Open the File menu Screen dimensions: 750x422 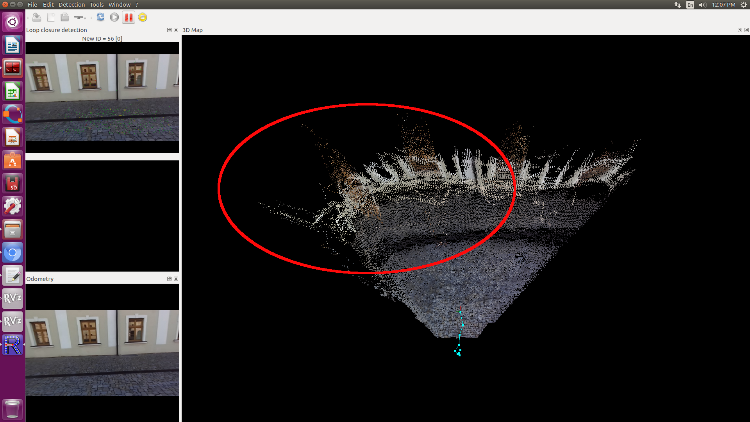(x=33, y=4)
